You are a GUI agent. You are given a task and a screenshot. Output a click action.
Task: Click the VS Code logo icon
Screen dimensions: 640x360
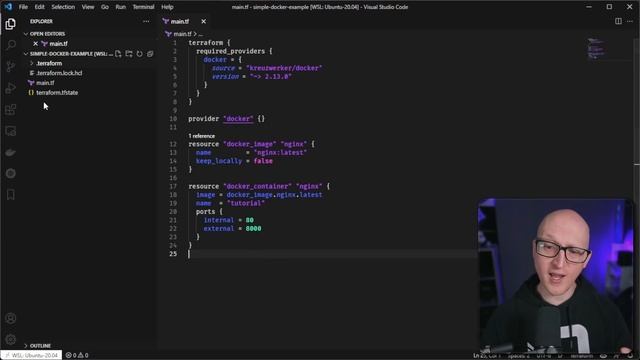[8, 7]
